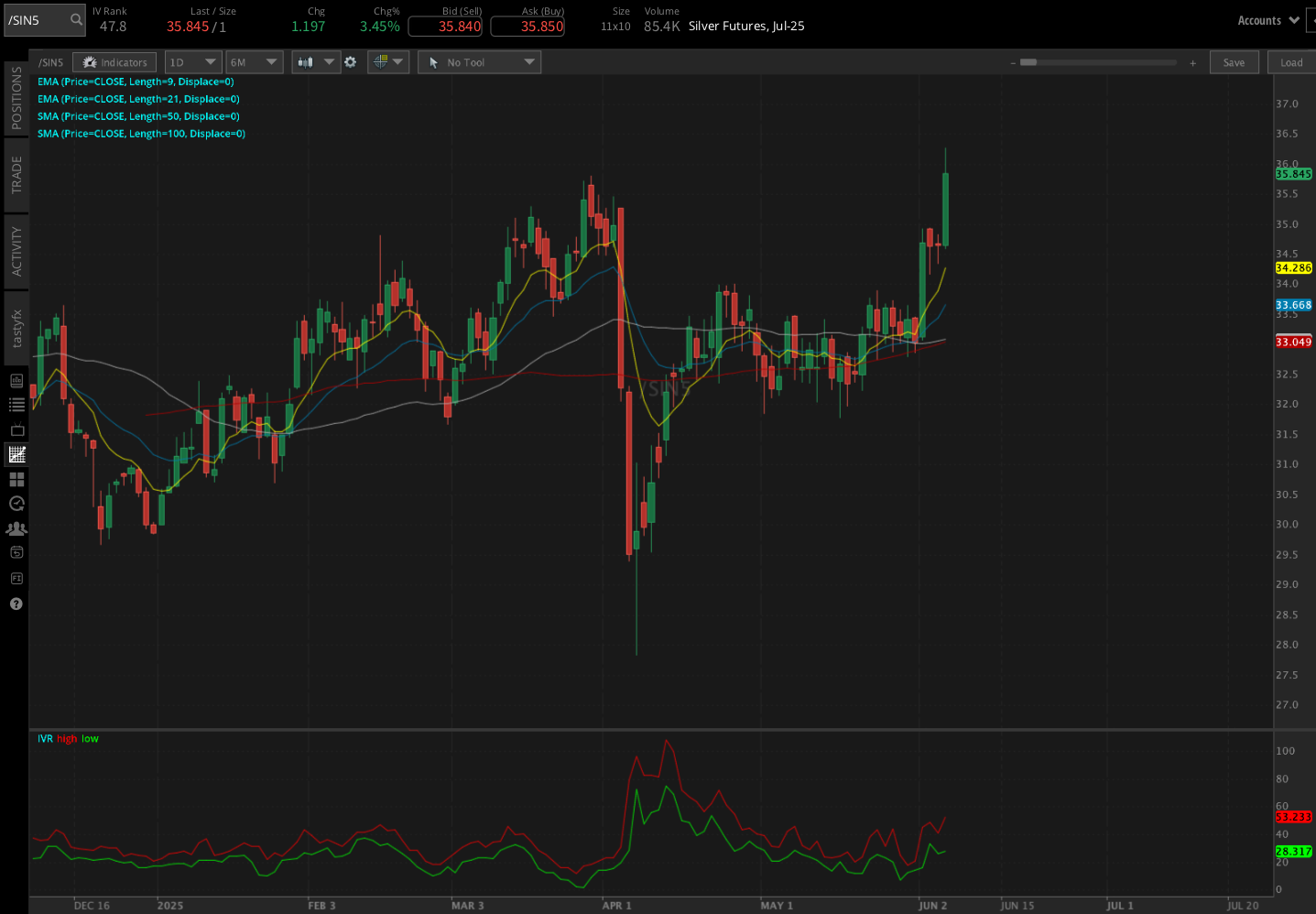1316x914 pixels.
Task: Toggle the IVR low study label
Action: (89, 738)
